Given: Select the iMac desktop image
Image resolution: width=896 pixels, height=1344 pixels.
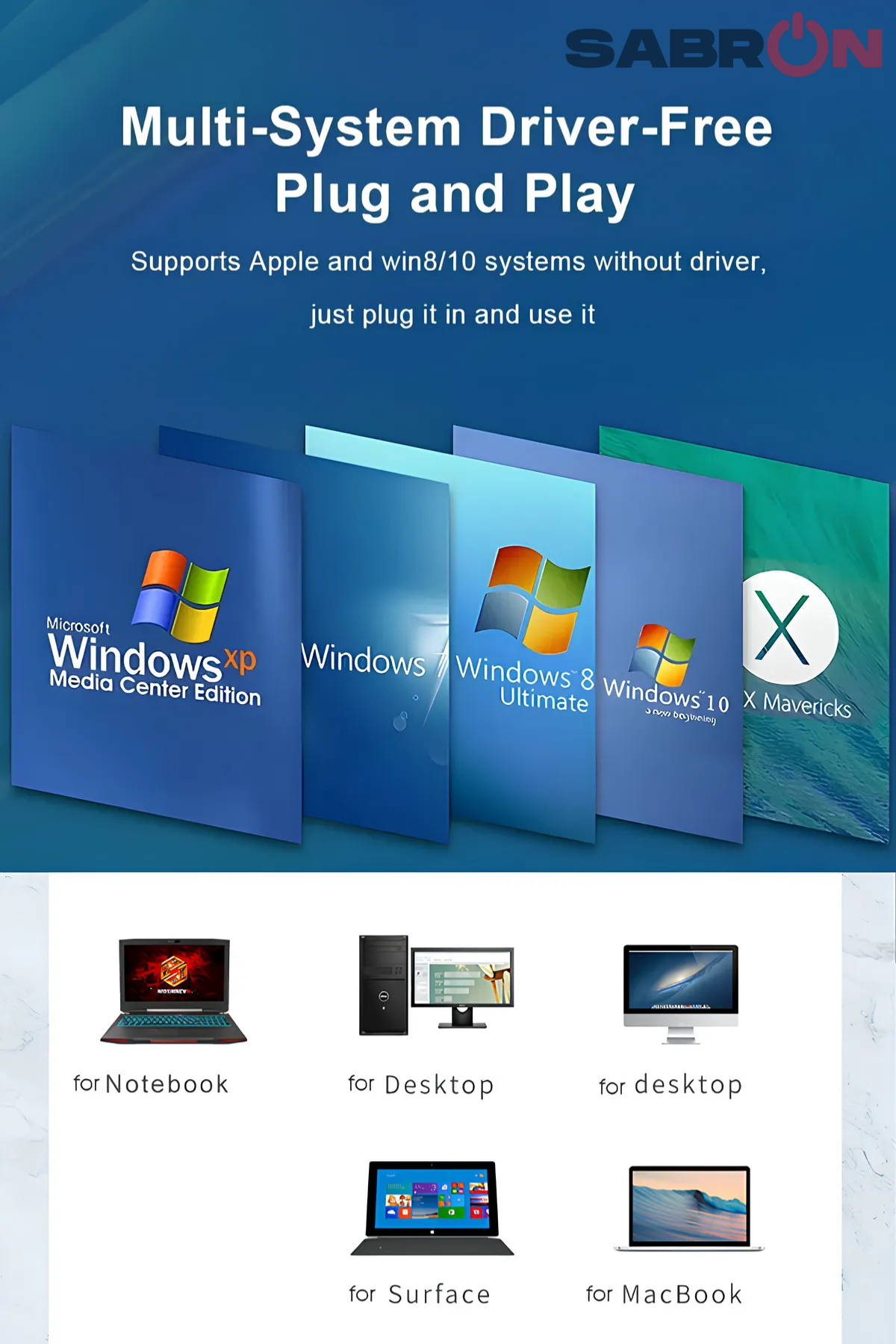Looking at the screenshot, I should (681, 993).
